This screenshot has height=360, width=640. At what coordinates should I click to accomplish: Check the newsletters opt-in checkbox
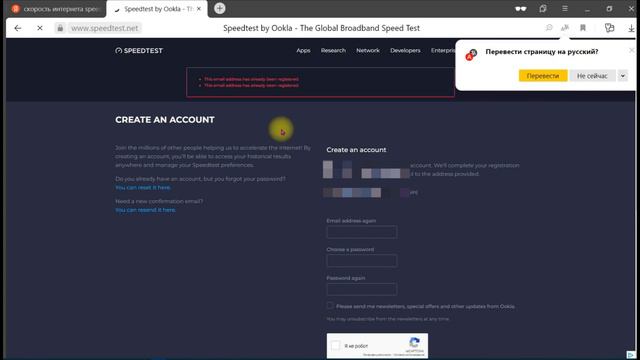point(330,305)
